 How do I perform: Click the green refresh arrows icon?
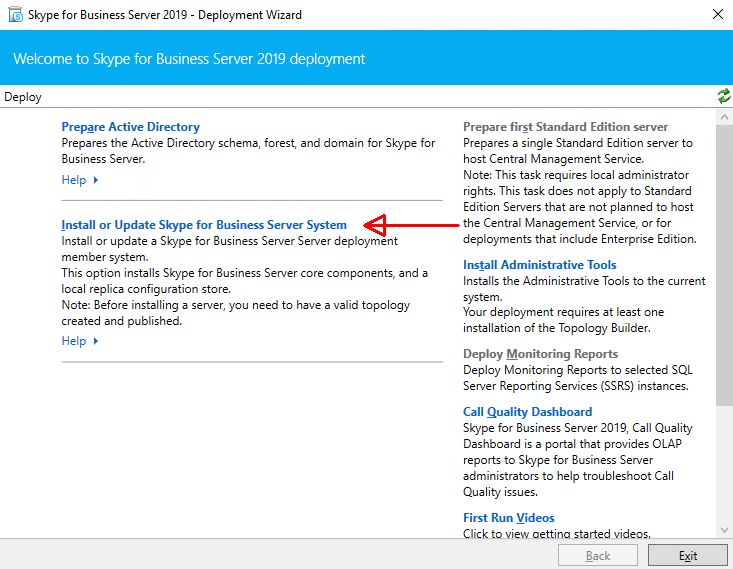point(724,96)
